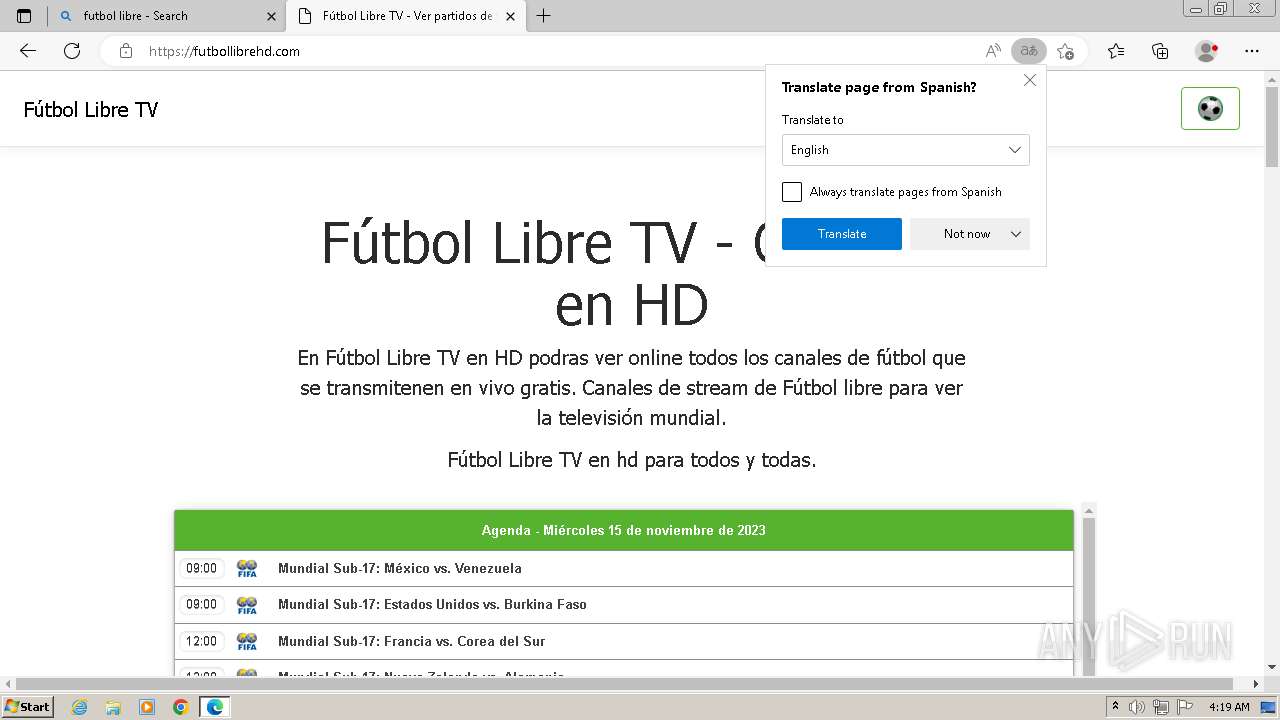Open México vs. Venezuela match row
Image resolution: width=1280 pixels, height=720 pixels.
pyautogui.click(x=624, y=568)
